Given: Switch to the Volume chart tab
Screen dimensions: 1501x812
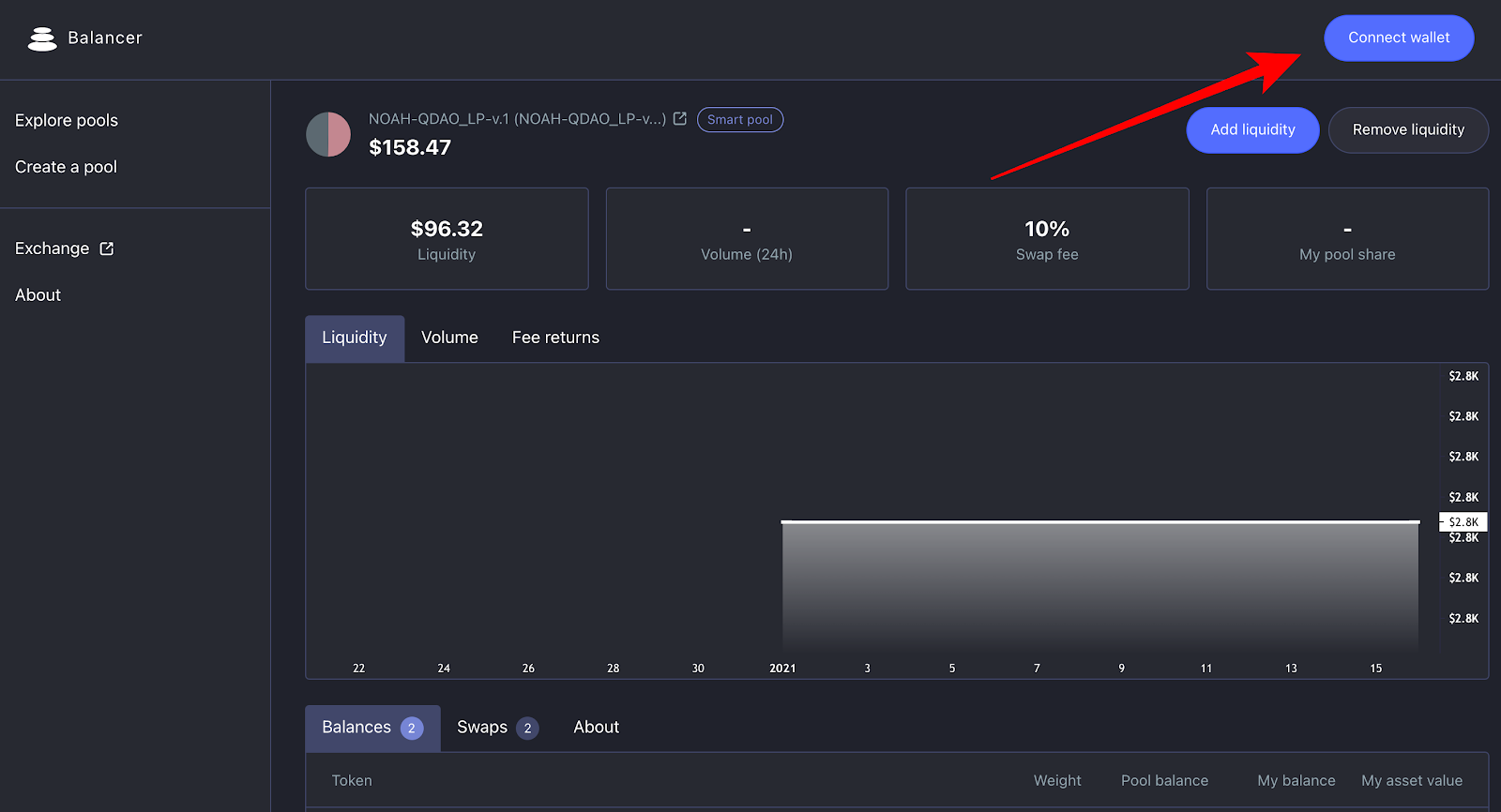Looking at the screenshot, I should point(449,338).
